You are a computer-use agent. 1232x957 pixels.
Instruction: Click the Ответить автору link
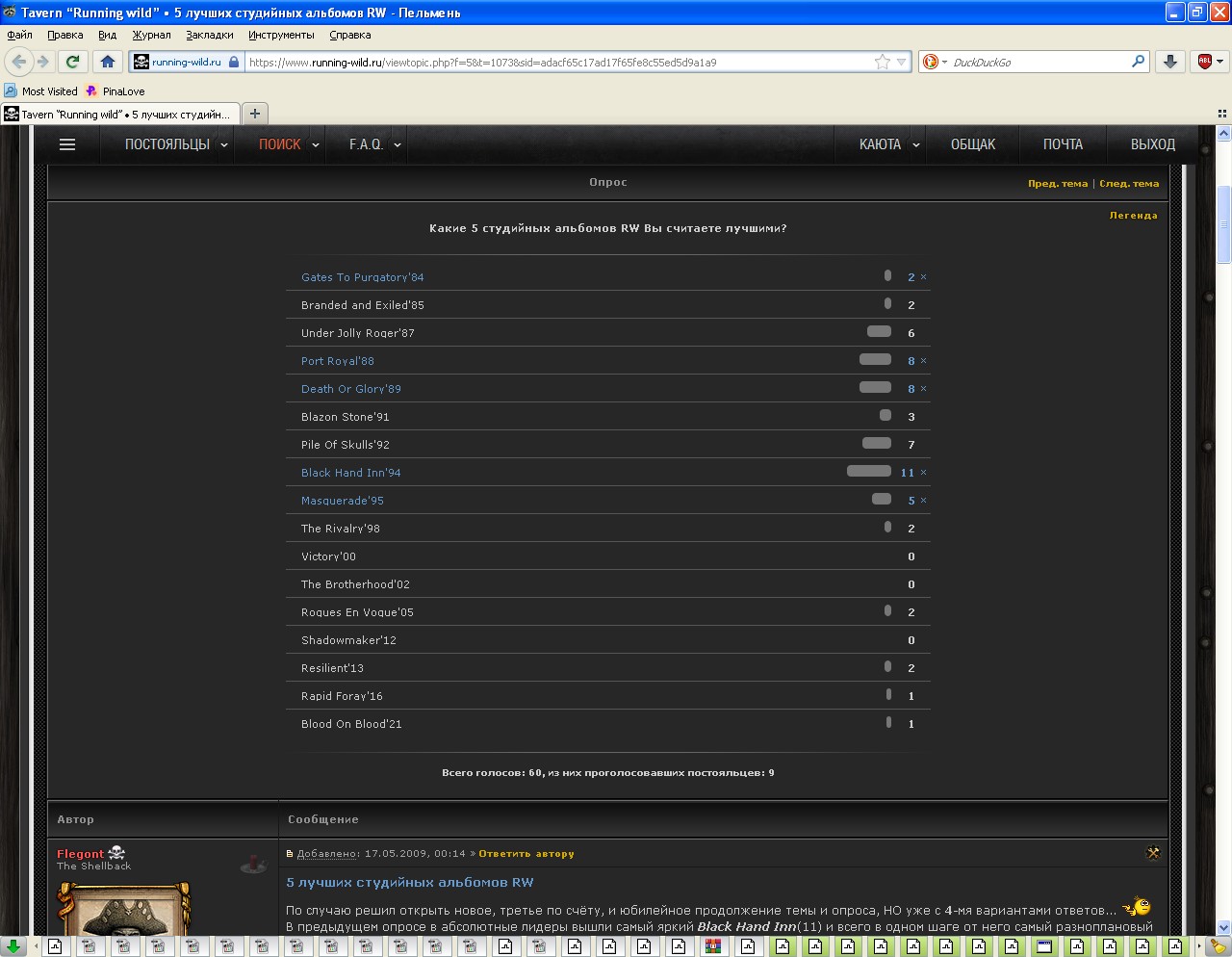coord(526,854)
